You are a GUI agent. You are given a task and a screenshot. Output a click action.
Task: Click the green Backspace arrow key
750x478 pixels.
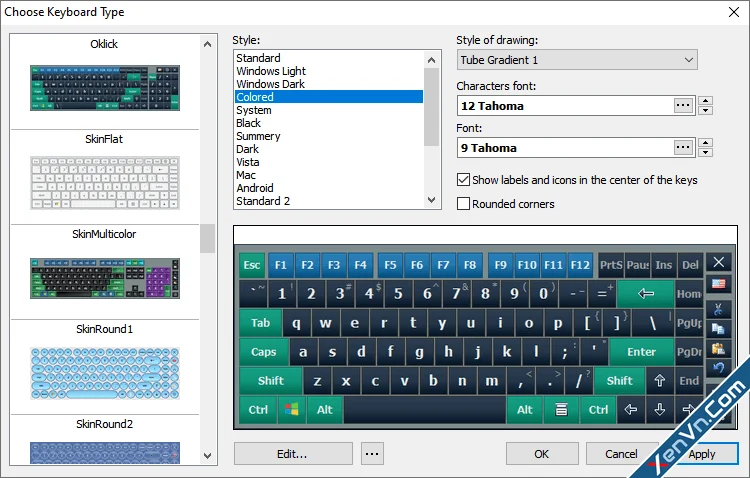point(646,293)
